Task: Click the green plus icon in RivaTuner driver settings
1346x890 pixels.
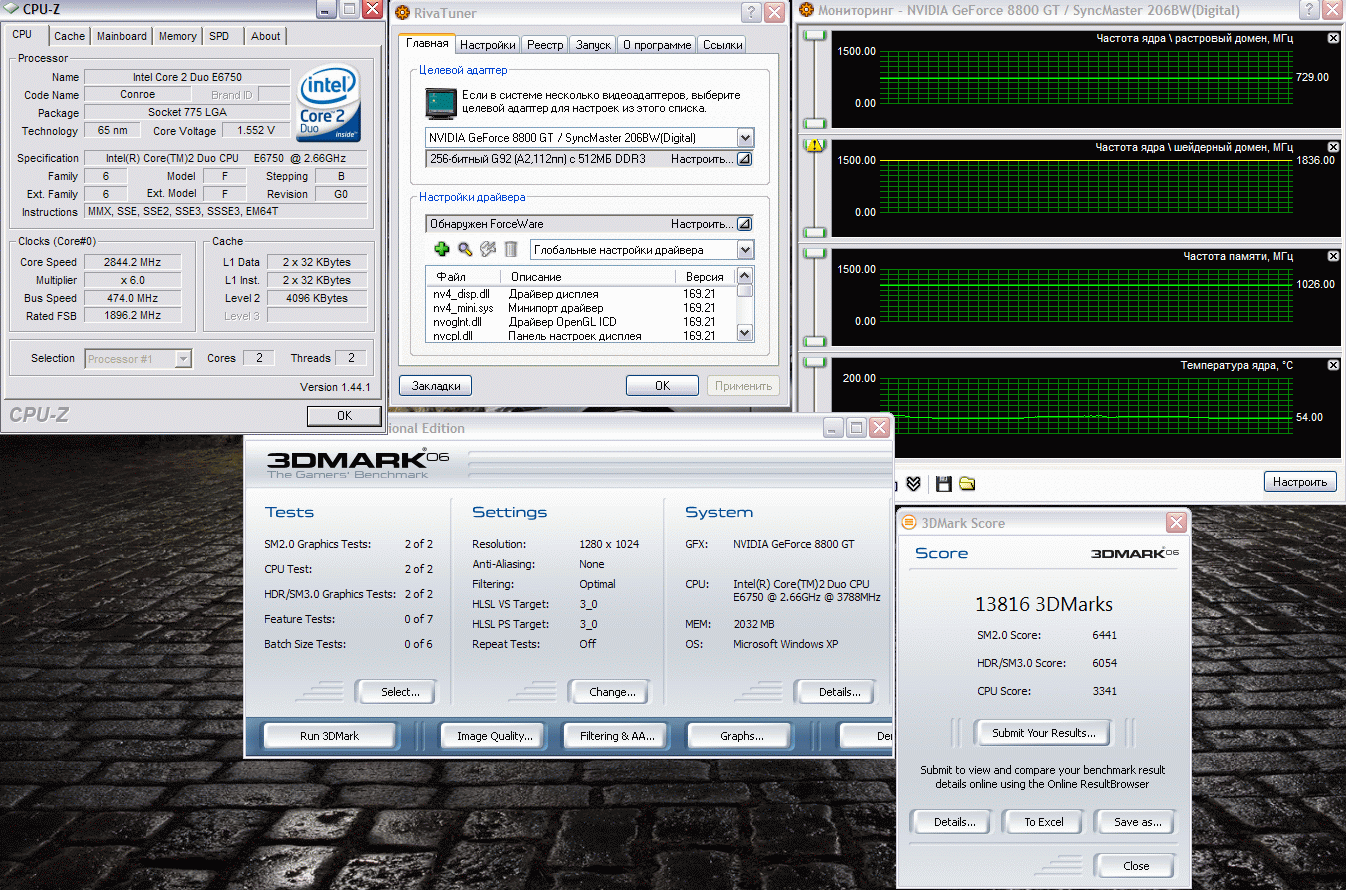Action: (x=441, y=249)
